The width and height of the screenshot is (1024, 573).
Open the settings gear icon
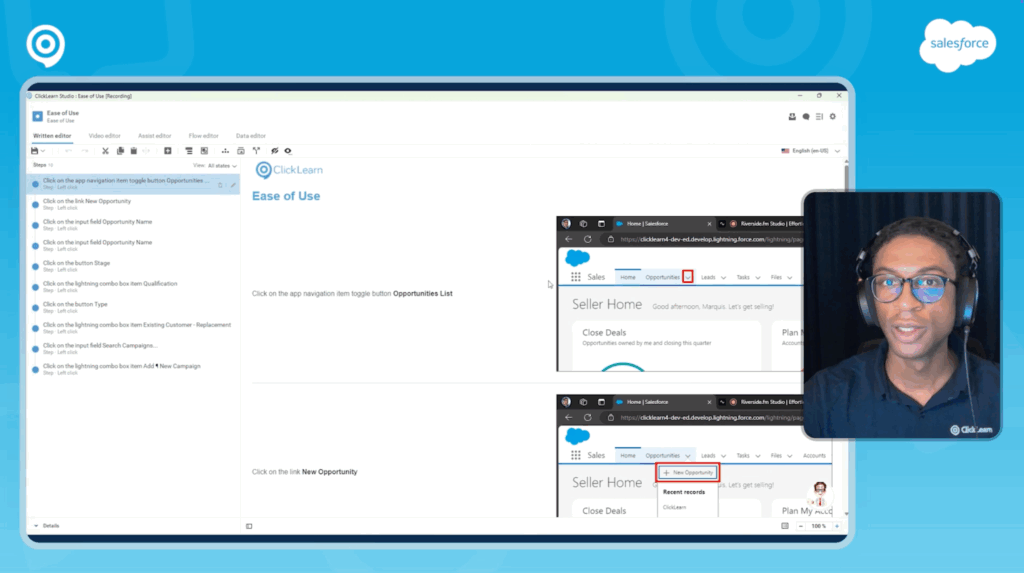833,116
